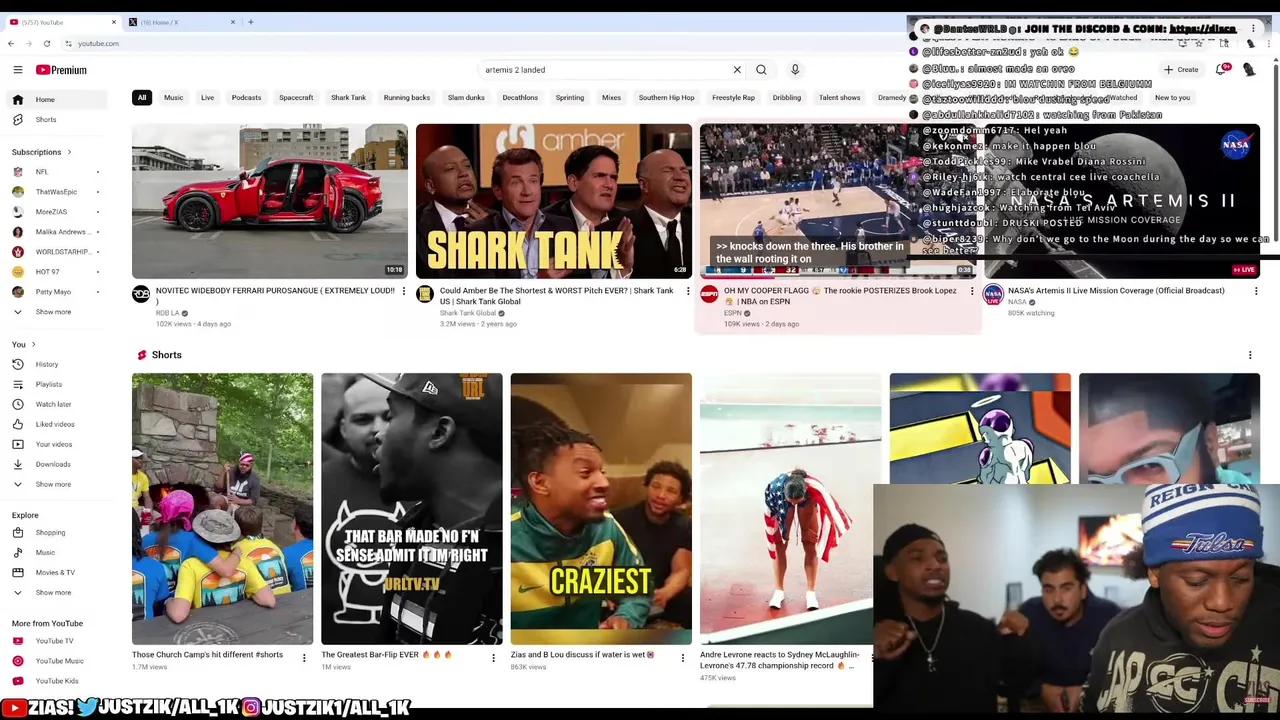Open options menu for Cooper Flagg video

coord(972,291)
